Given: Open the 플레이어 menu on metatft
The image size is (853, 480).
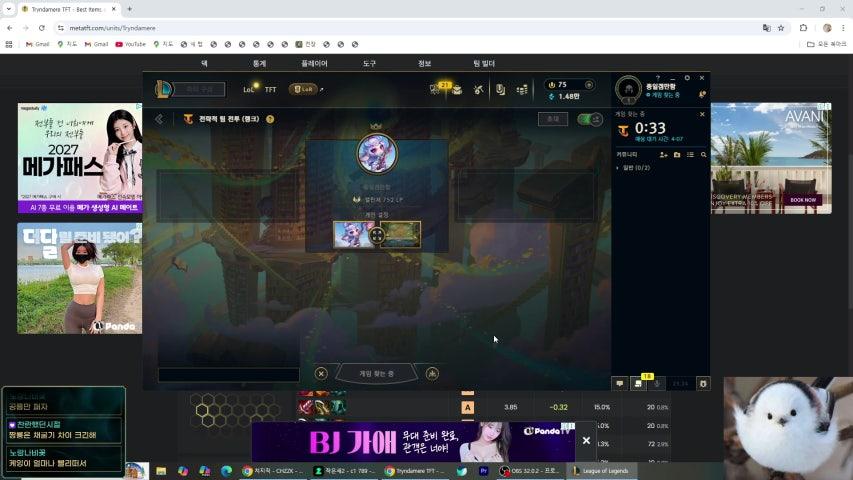Looking at the screenshot, I should click(x=314, y=64).
